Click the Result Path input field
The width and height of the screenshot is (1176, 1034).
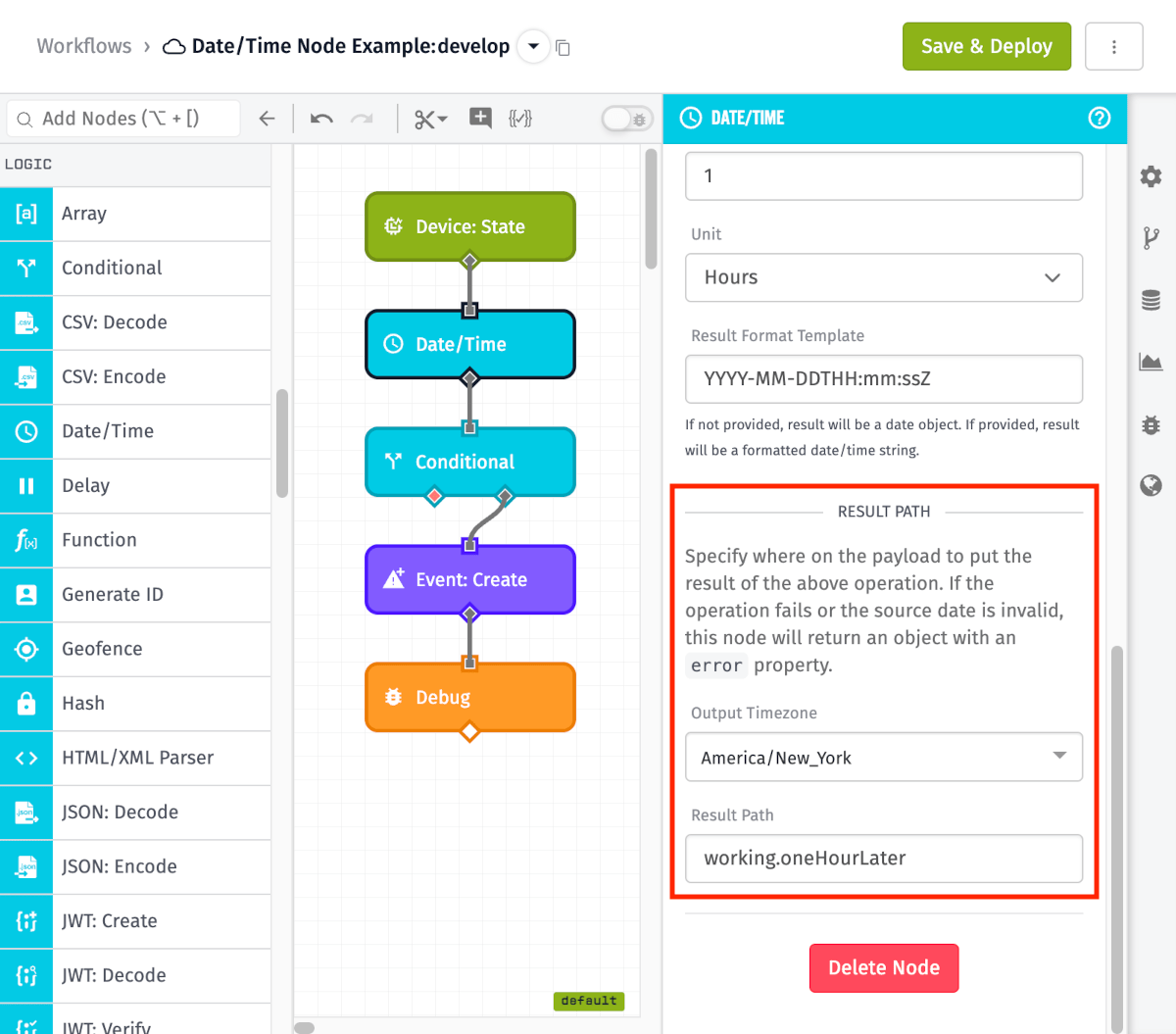884,859
